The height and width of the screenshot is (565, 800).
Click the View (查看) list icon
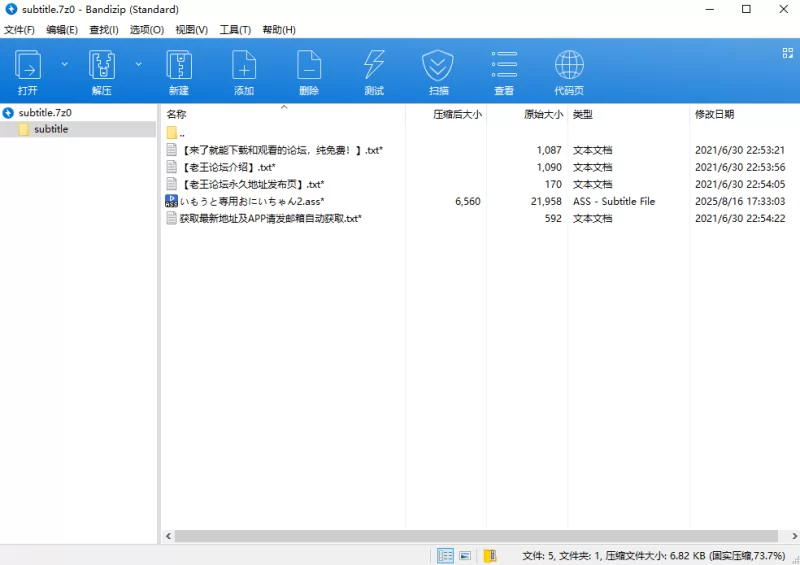click(504, 65)
